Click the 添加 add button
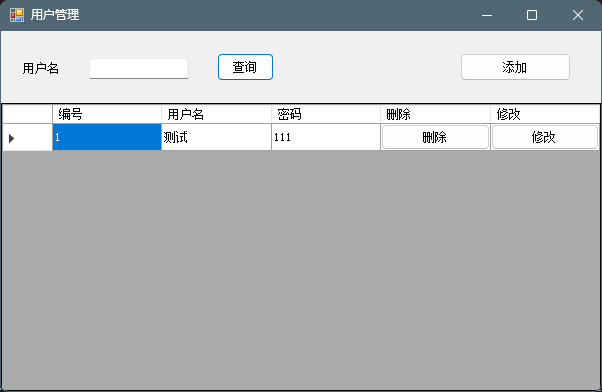 coord(515,67)
